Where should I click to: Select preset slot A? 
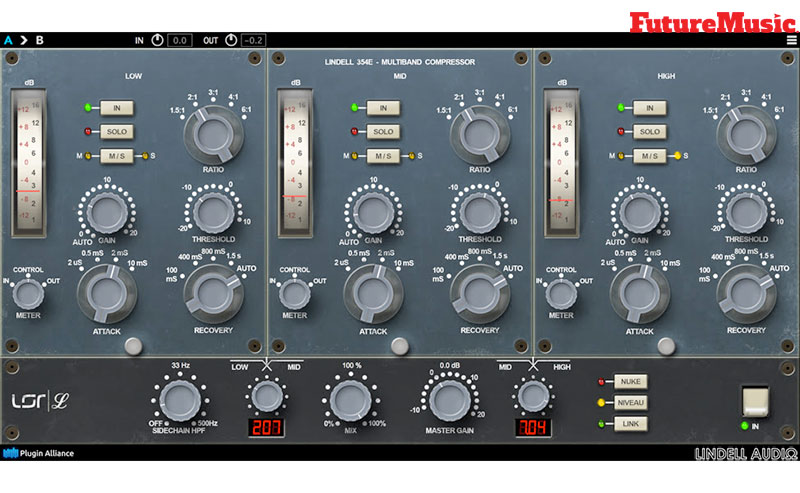click(x=8, y=40)
